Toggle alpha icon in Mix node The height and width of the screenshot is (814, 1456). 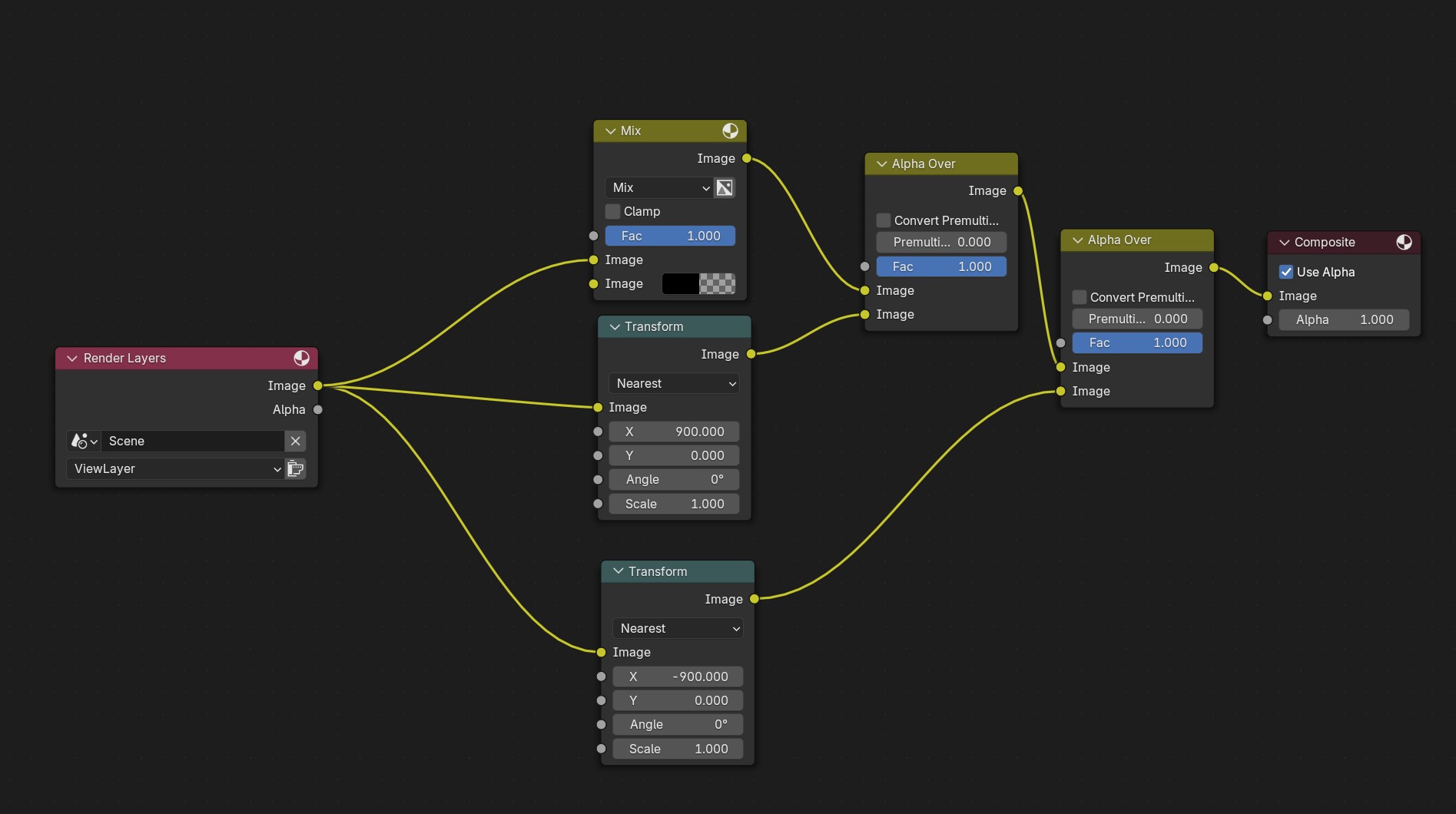[725, 187]
